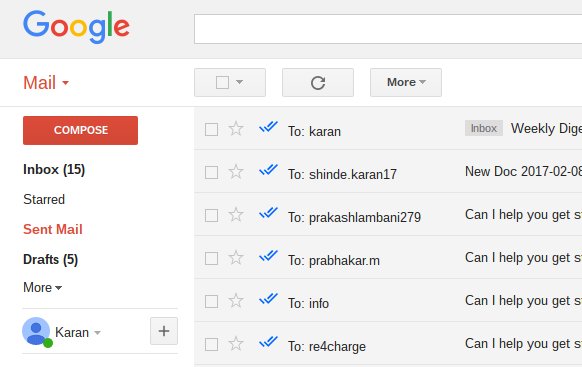Tick checkbox for prakashlambani279 email
The height and width of the screenshot is (367, 582).
pos(212,216)
